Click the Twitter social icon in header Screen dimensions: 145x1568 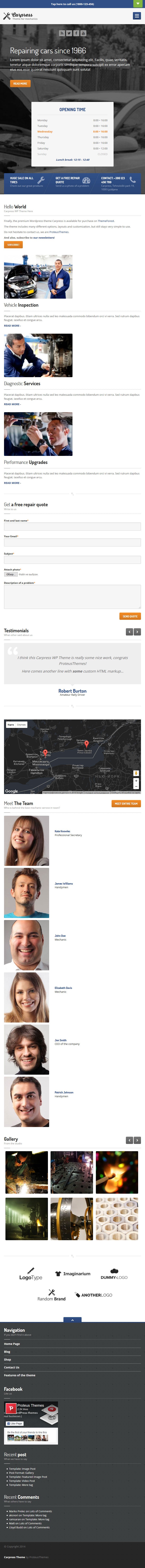[69, 33]
